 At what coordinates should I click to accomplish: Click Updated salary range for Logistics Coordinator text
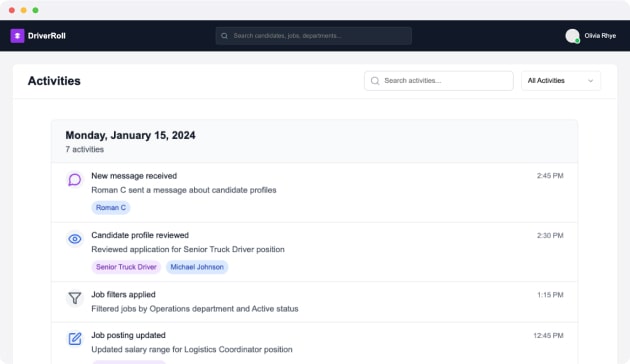click(192, 350)
